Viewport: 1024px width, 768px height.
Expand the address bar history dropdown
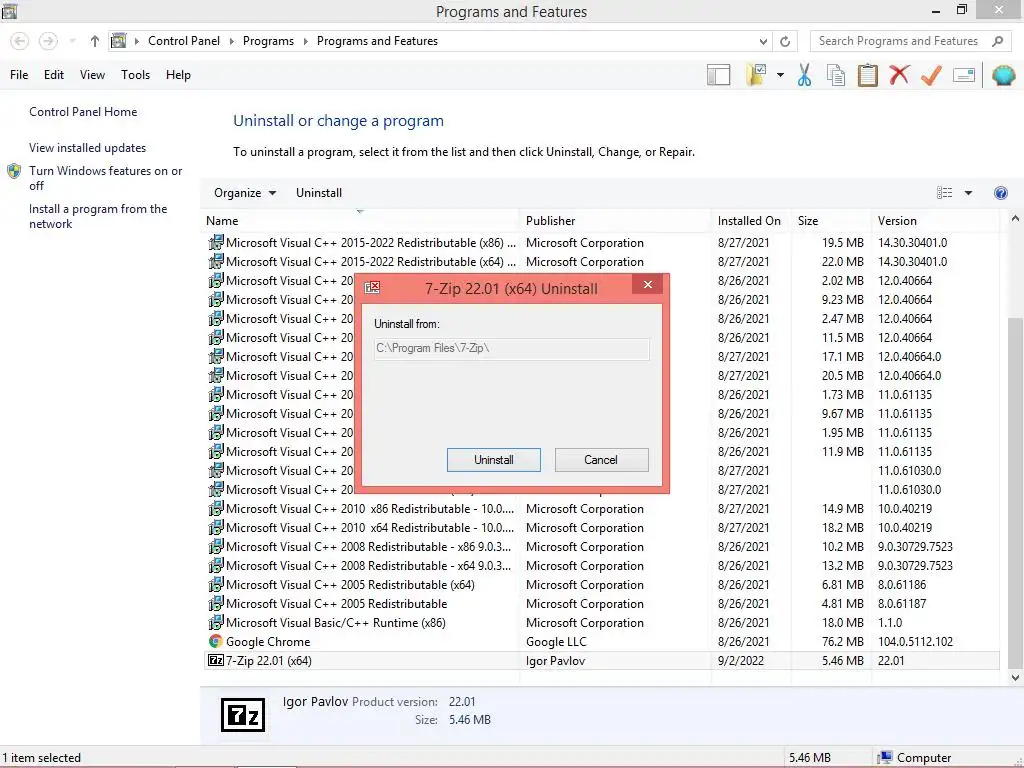coord(763,41)
